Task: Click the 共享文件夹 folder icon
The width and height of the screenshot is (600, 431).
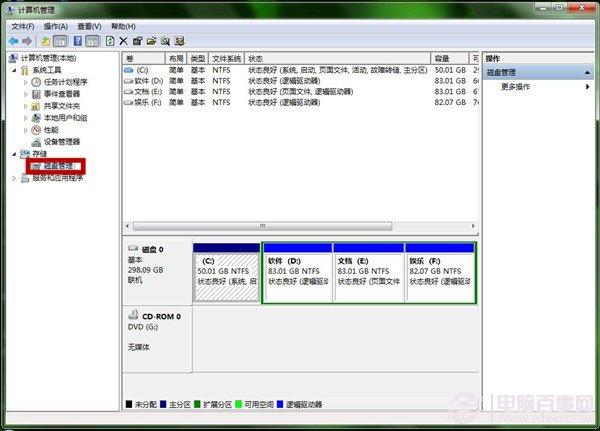Action: (x=36, y=106)
